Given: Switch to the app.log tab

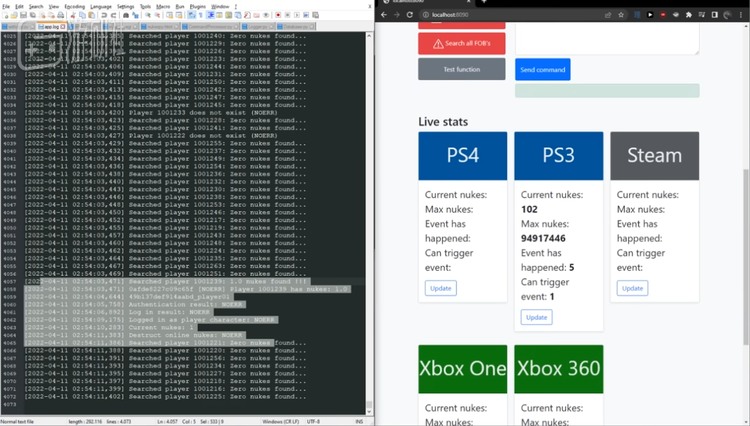Looking at the screenshot, I should pyautogui.click(x=48, y=25).
